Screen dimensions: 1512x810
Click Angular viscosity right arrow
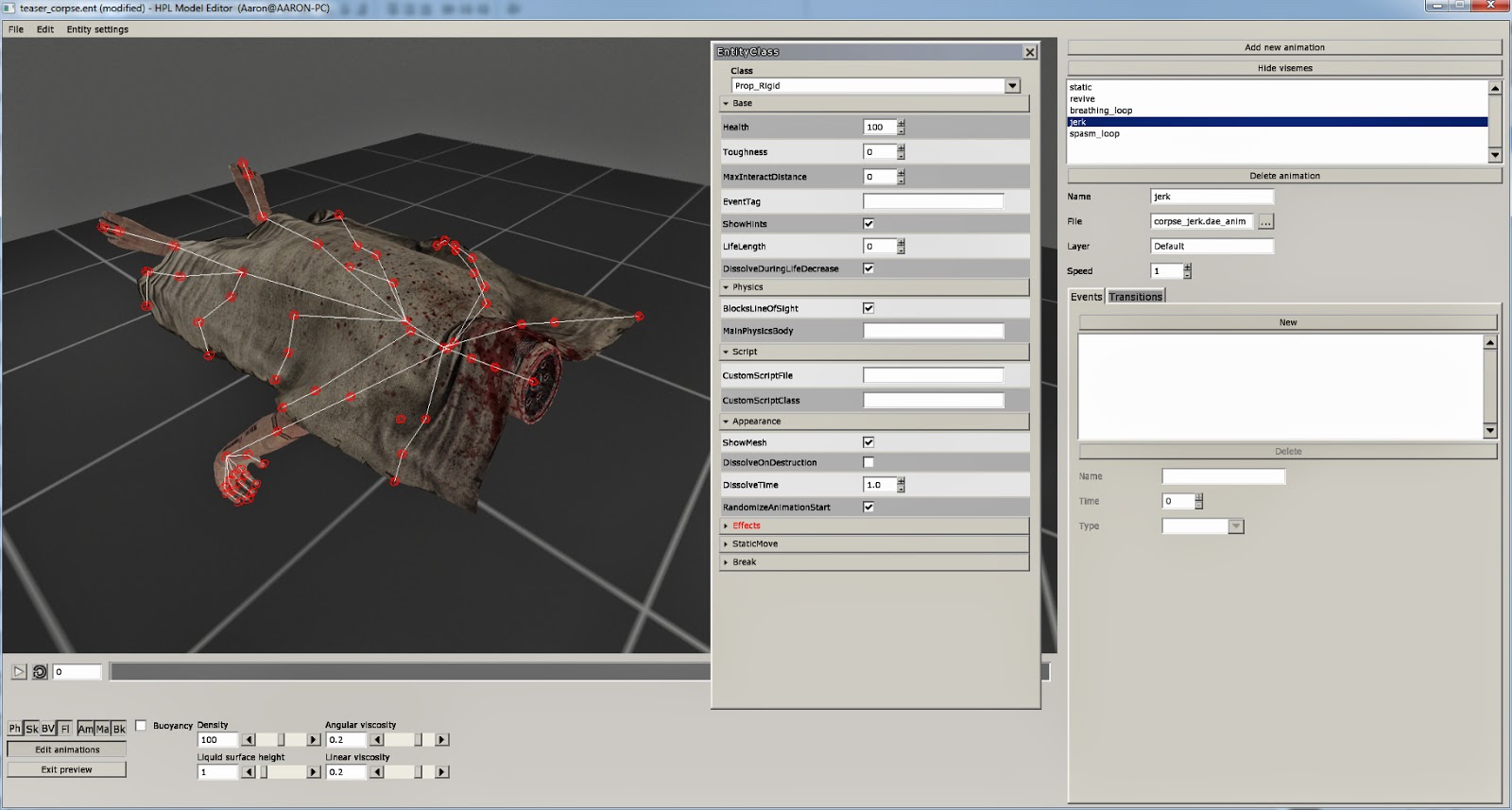click(x=441, y=740)
